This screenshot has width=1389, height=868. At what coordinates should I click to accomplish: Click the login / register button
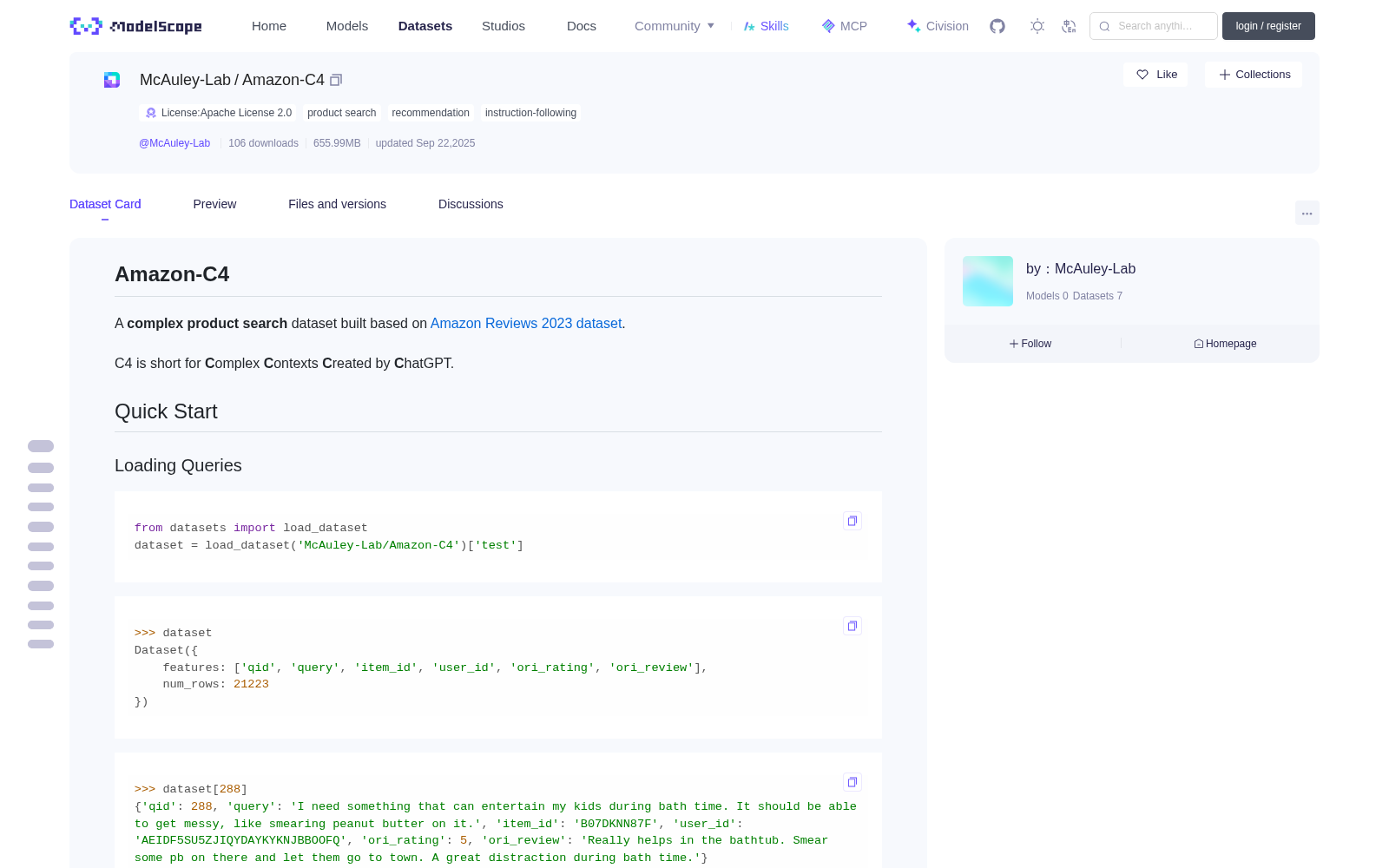1268,26
